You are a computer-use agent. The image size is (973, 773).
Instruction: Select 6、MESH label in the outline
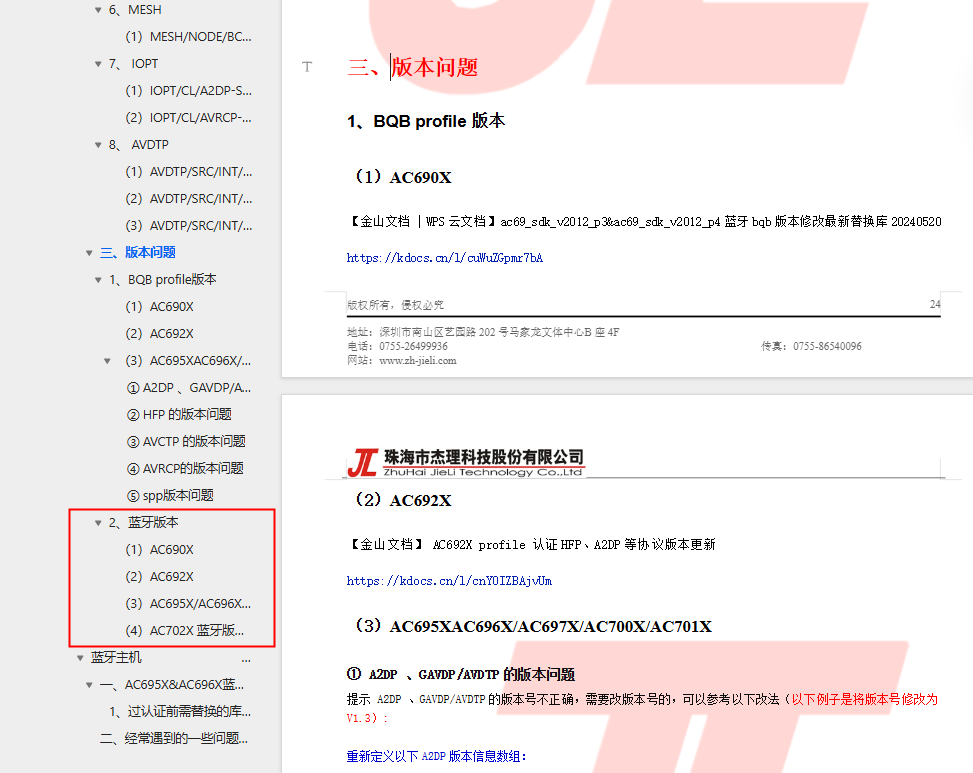point(135,10)
